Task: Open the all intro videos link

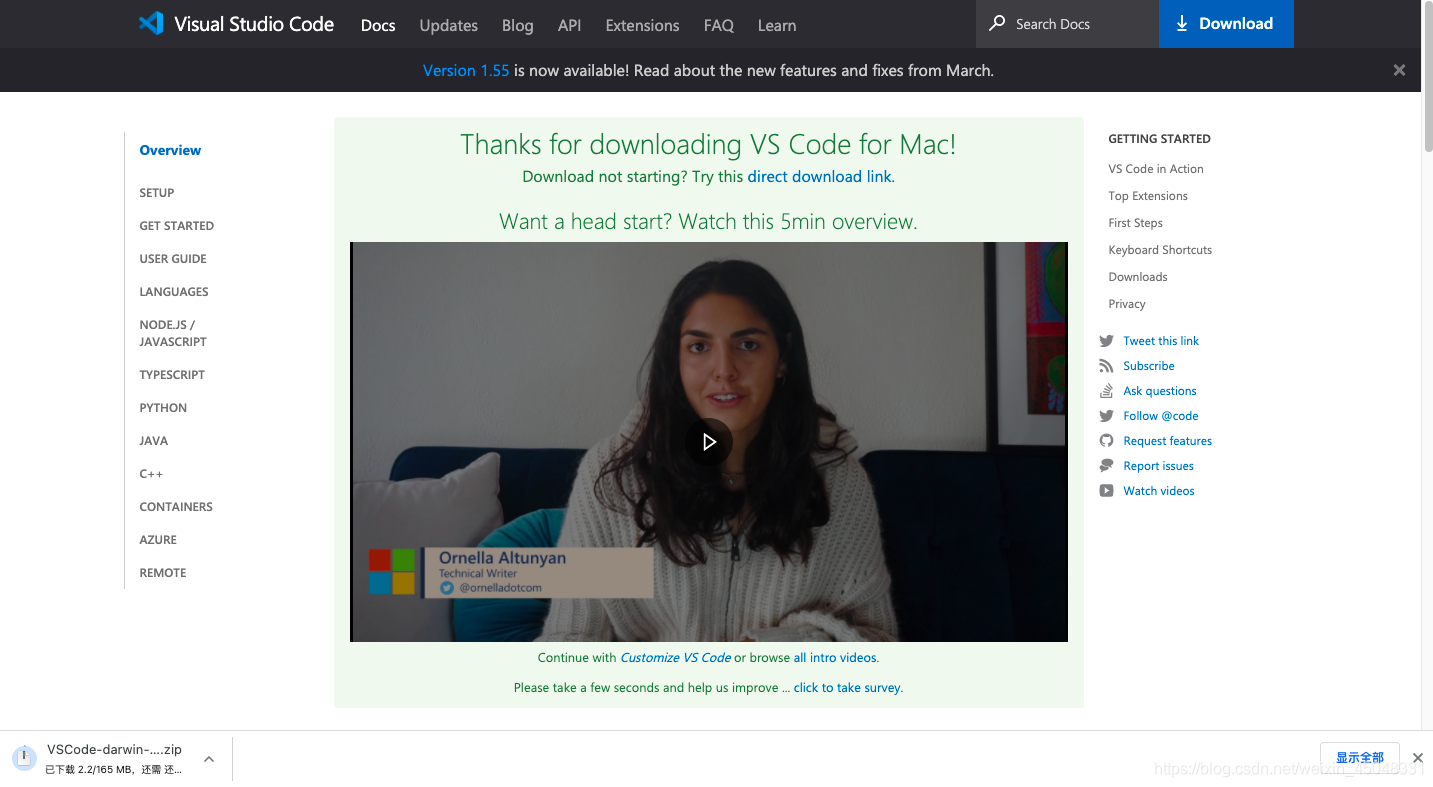Action: [835, 657]
